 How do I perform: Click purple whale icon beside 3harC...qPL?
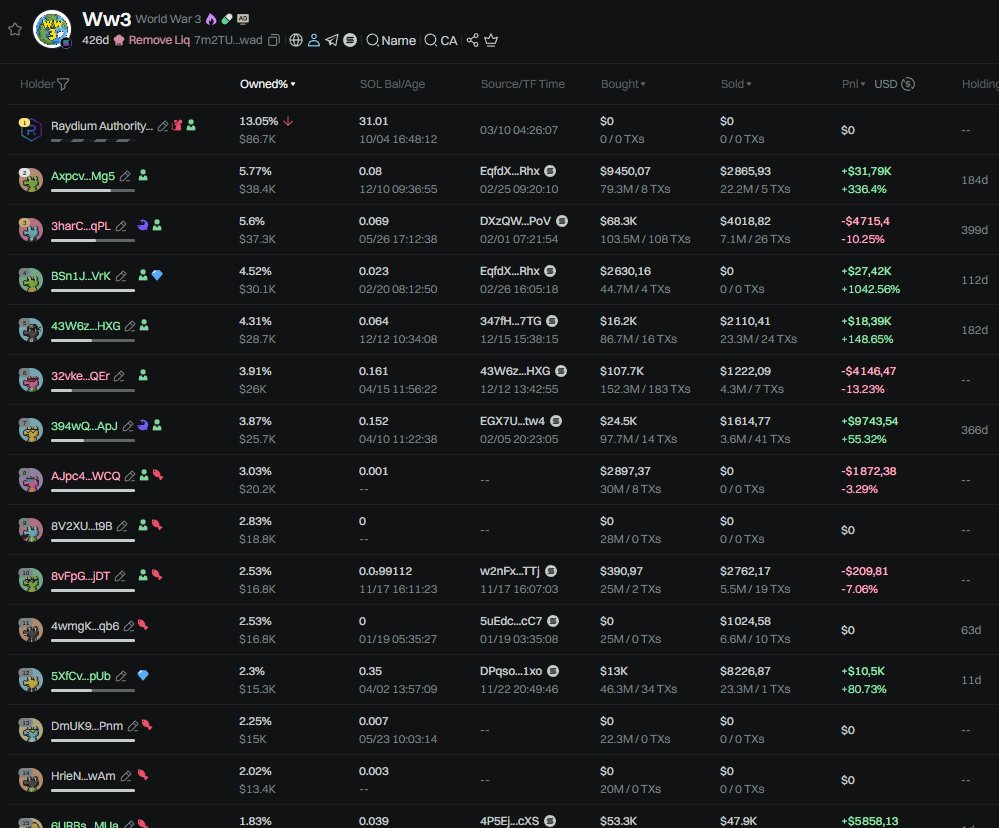click(143, 225)
